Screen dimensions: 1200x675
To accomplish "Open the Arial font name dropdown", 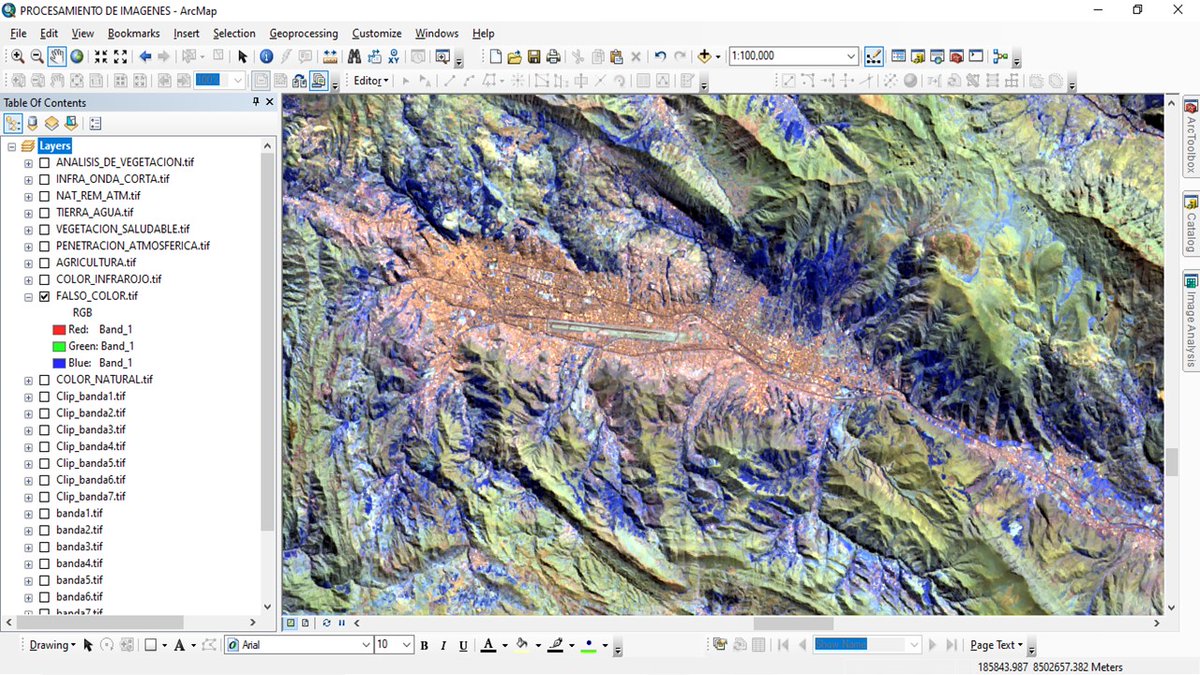I will [365, 645].
